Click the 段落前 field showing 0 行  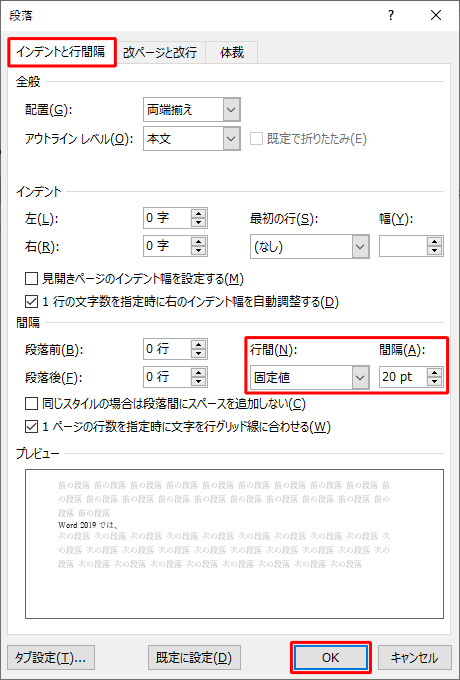point(167,349)
